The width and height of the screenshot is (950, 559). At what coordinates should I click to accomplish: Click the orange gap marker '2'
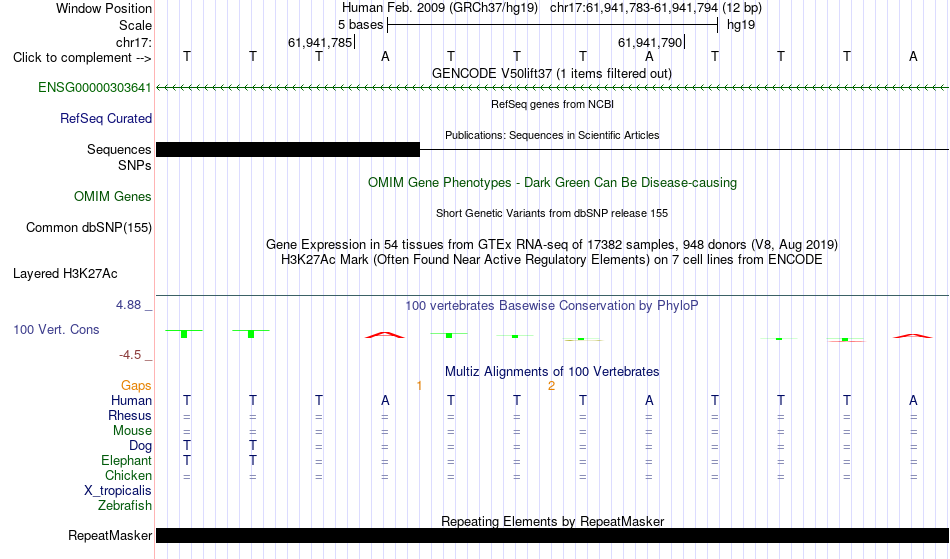pyautogui.click(x=551, y=386)
